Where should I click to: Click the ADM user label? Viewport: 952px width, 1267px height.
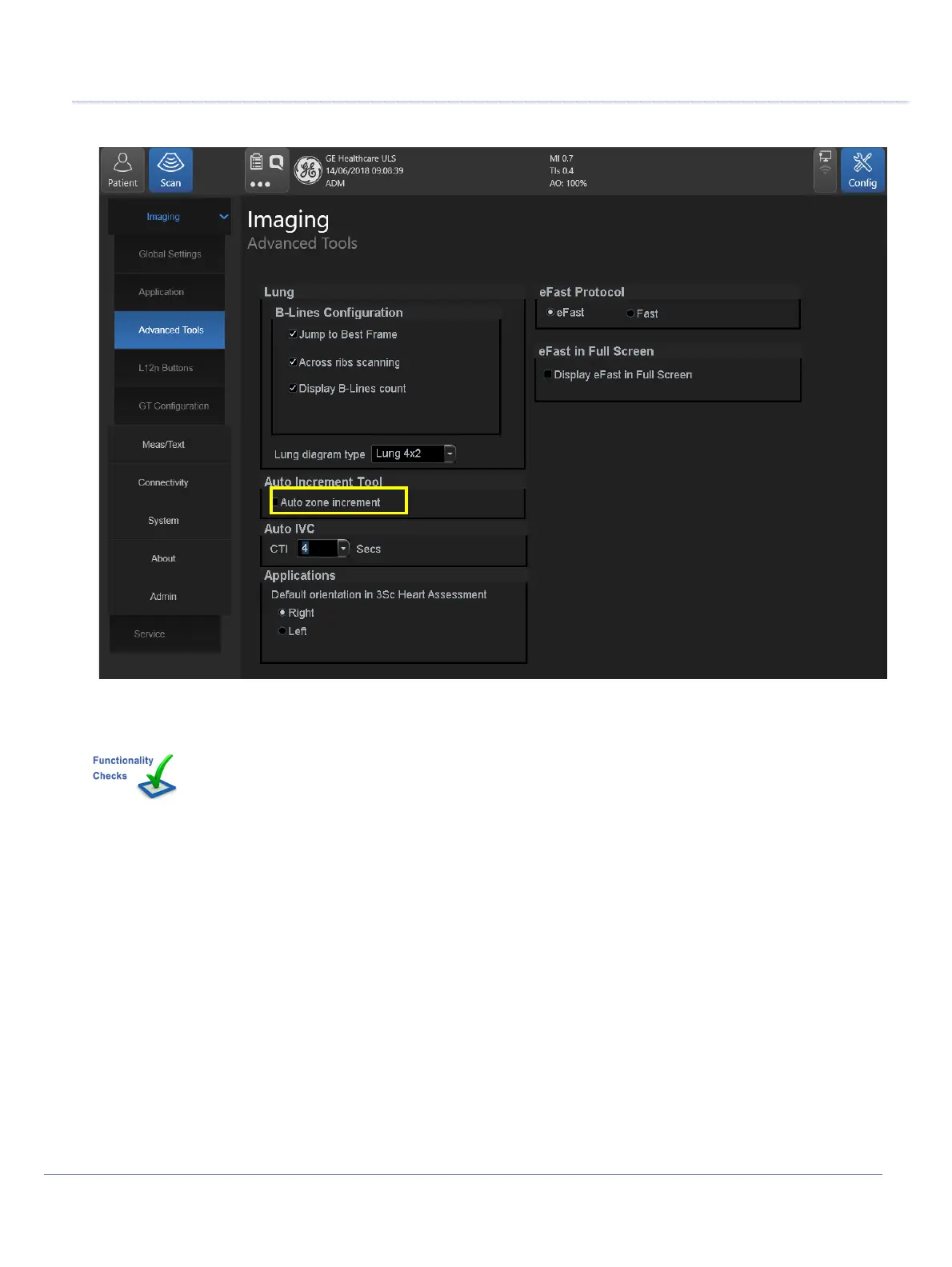[335, 183]
